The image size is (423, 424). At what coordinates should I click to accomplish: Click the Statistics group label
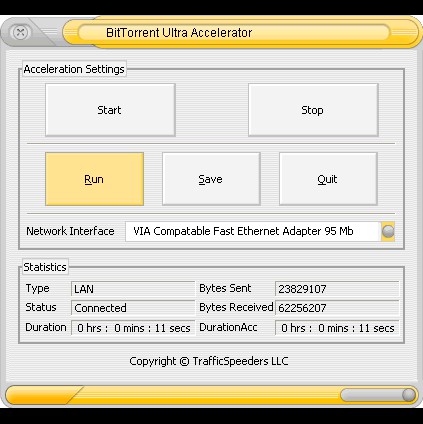point(45,267)
